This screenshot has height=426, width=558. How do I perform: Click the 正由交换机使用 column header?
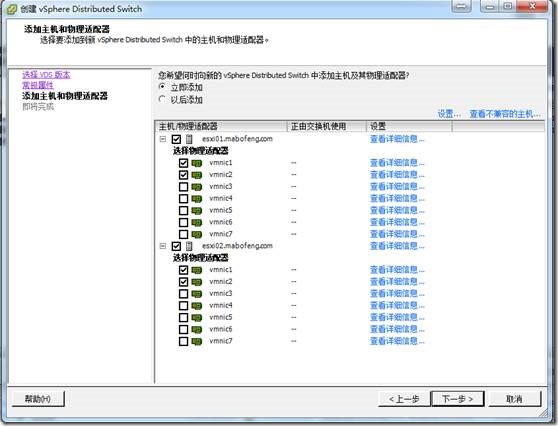coord(327,126)
